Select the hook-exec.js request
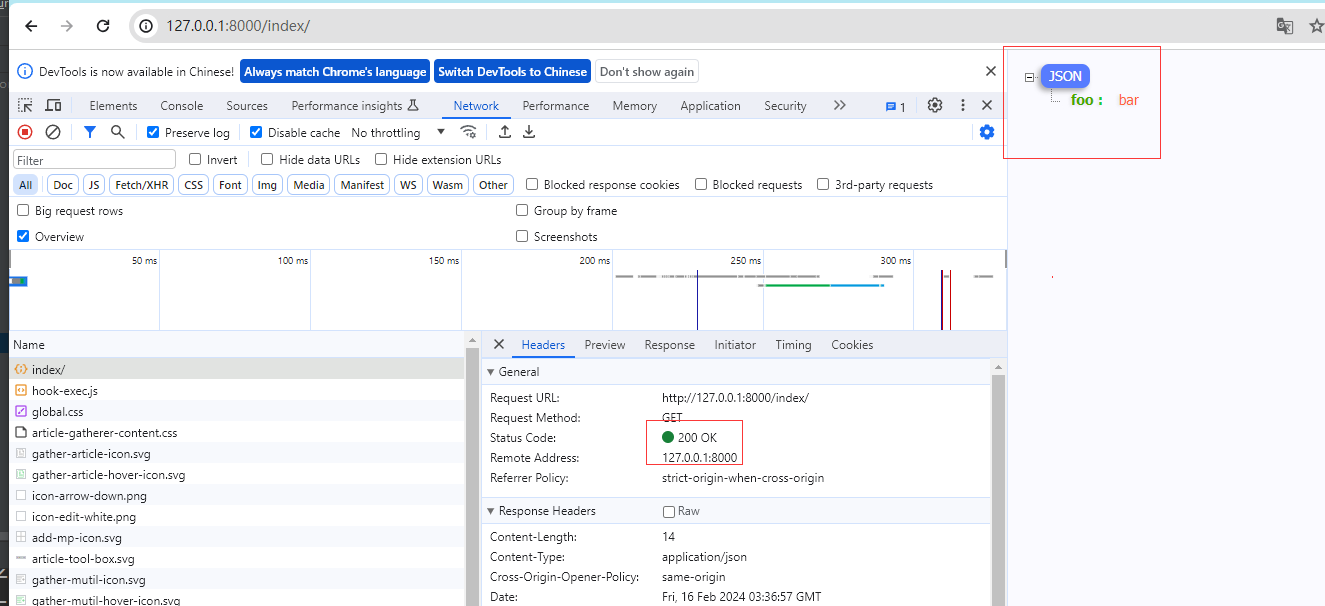The height and width of the screenshot is (606, 1325). tap(237, 390)
